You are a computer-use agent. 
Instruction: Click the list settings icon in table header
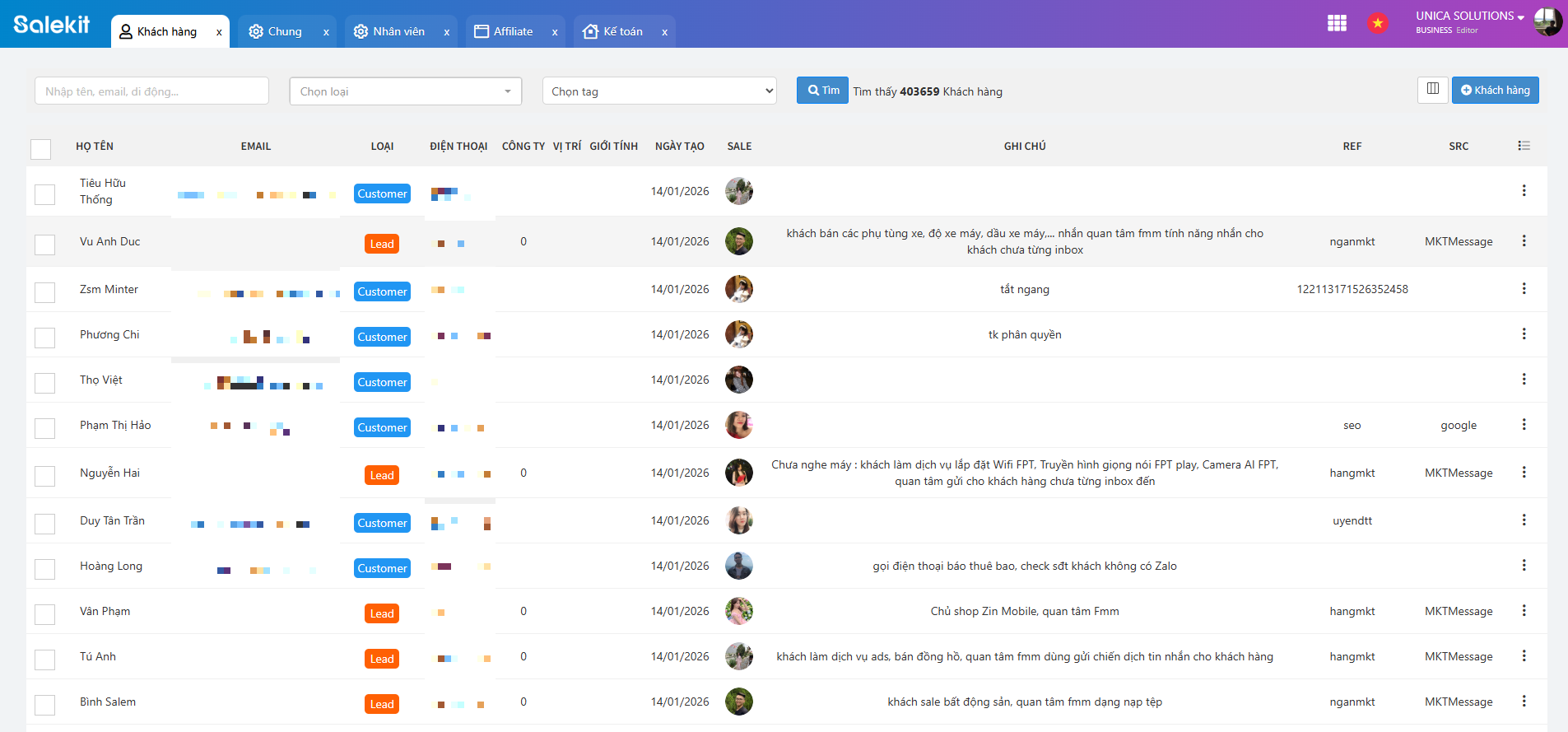point(1524,146)
